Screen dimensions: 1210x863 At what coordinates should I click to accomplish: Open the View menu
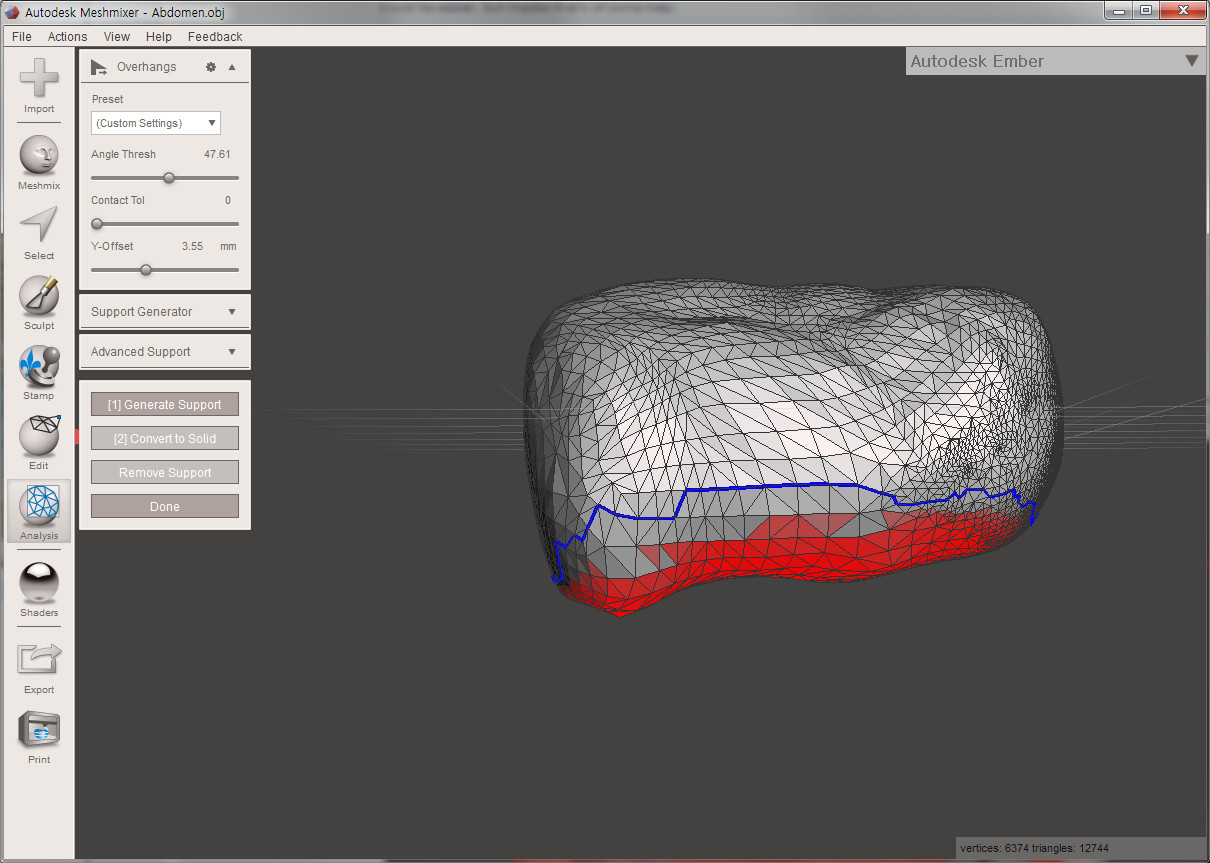[x=117, y=36]
